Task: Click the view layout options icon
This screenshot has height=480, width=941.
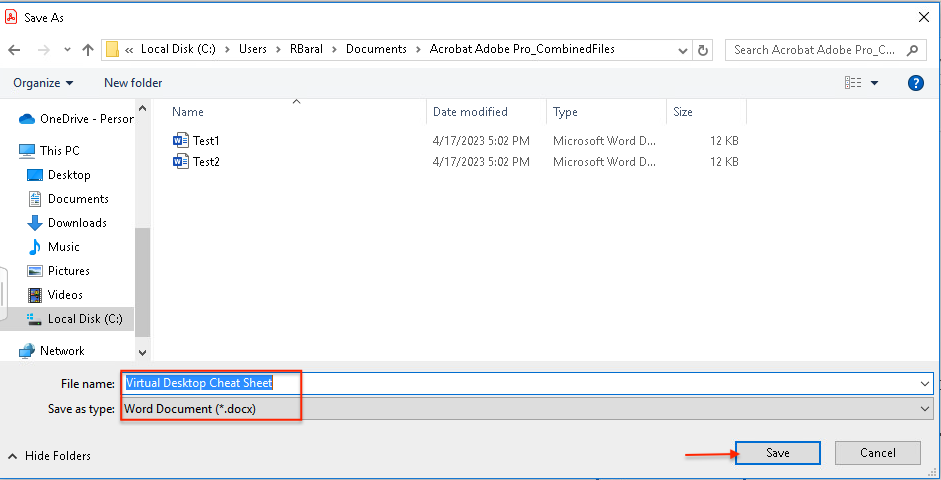Action: (x=853, y=83)
